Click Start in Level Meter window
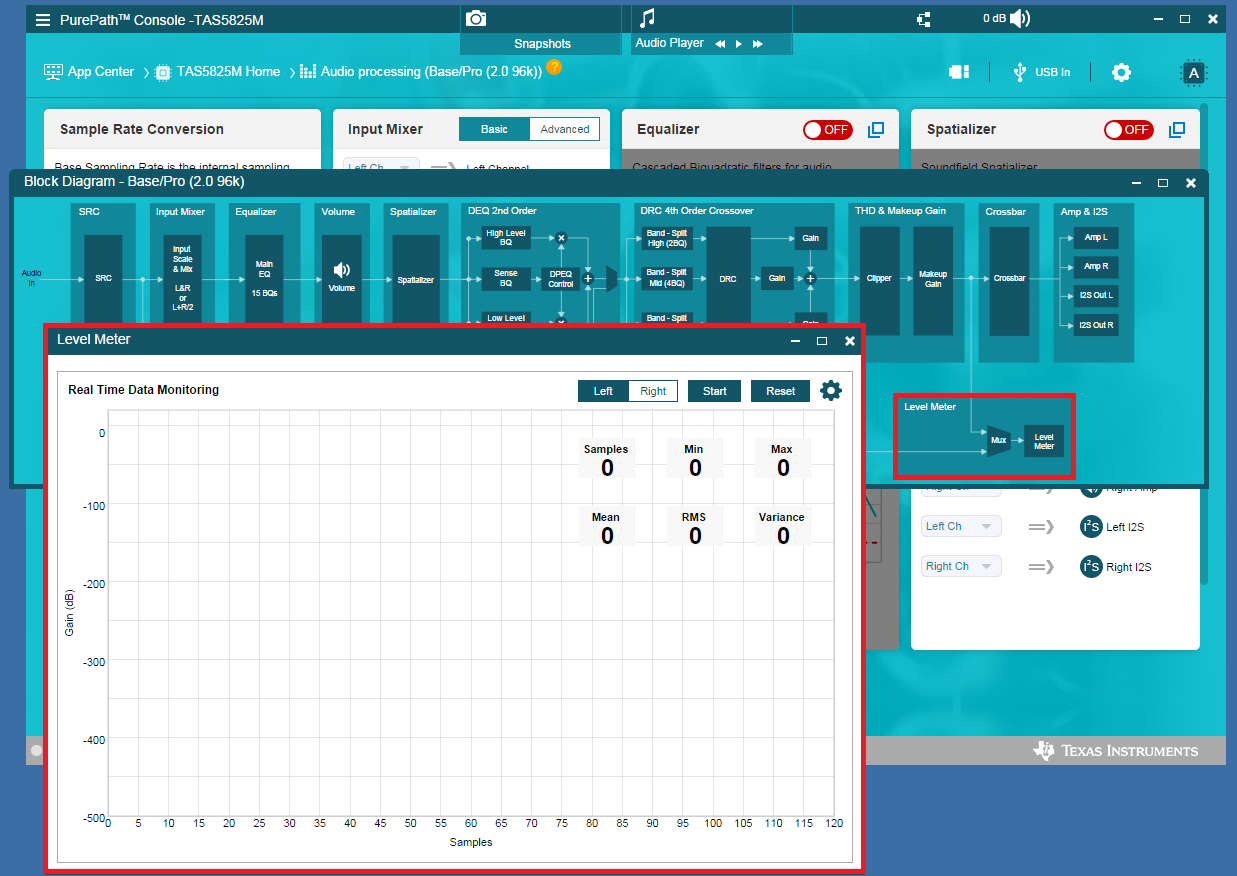 715,391
